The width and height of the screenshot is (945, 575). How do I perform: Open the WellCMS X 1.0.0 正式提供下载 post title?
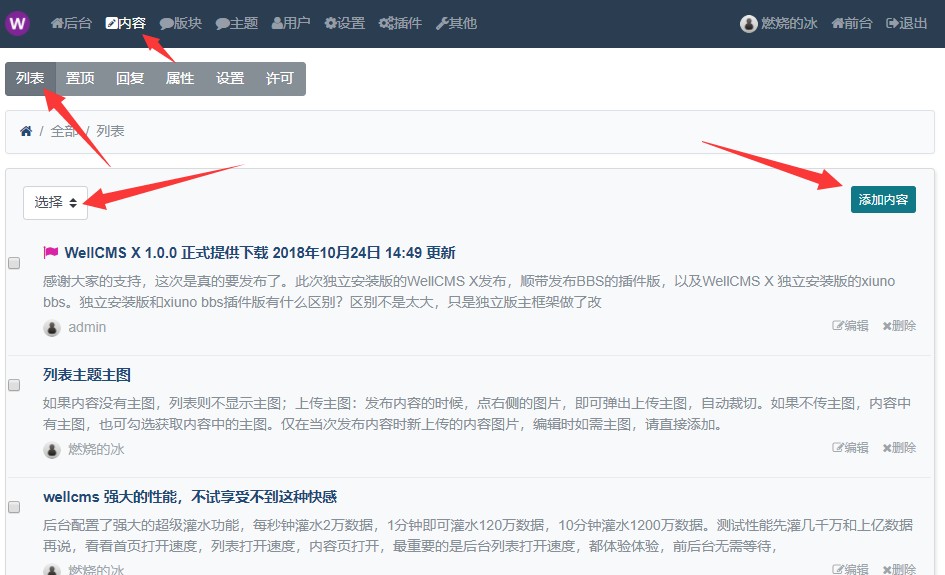260,253
